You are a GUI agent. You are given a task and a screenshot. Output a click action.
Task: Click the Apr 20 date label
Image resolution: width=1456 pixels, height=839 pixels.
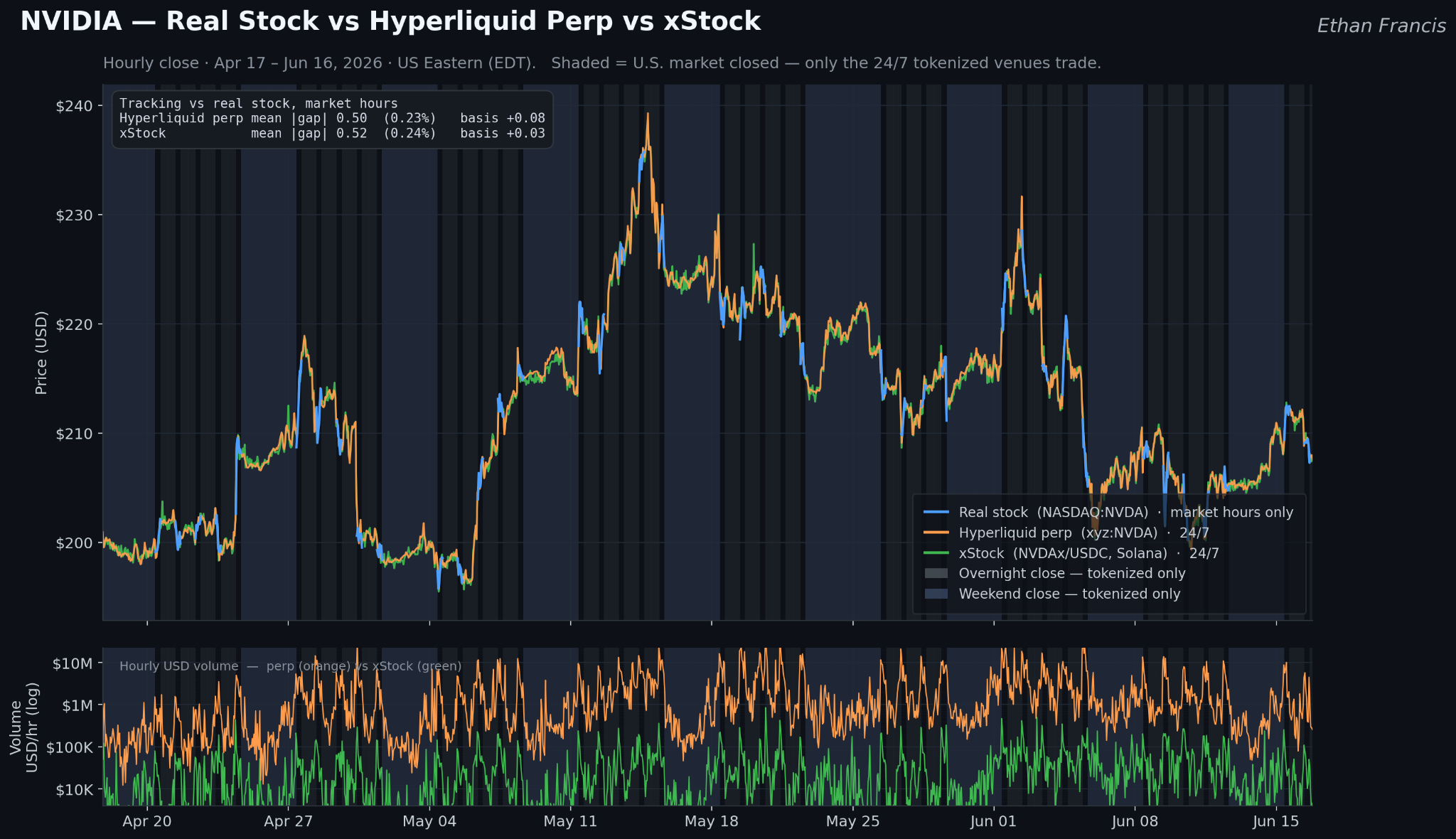tap(147, 821)
